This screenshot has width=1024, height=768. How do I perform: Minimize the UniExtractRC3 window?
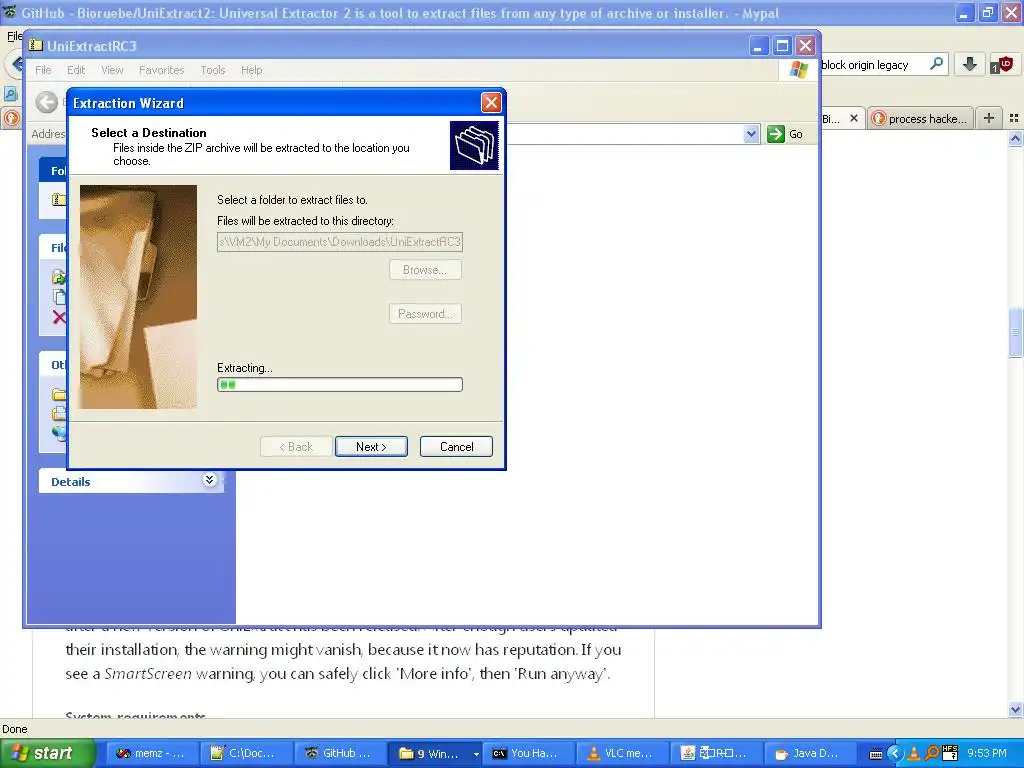758,46
